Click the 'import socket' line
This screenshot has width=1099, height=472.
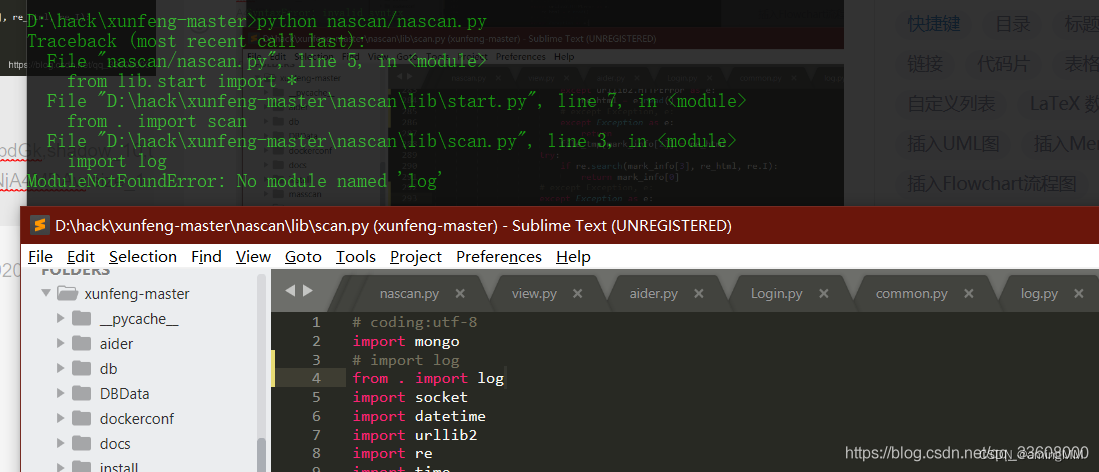click(410, 397)
